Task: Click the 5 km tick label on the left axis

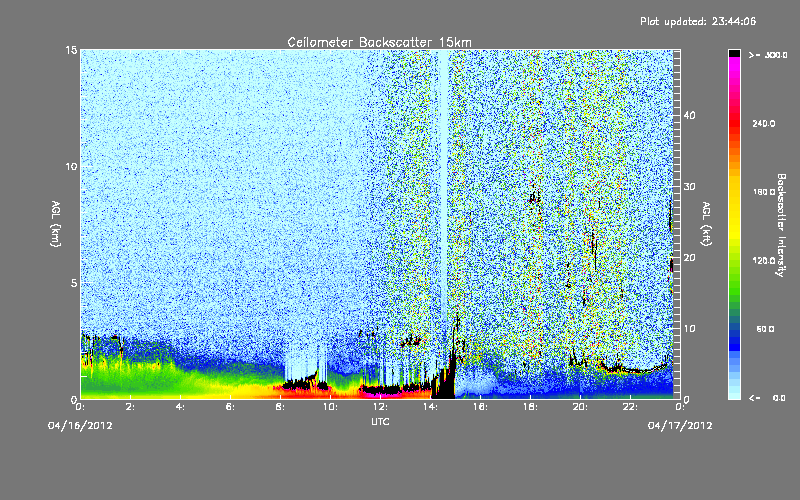Action: tap(74, 283)
